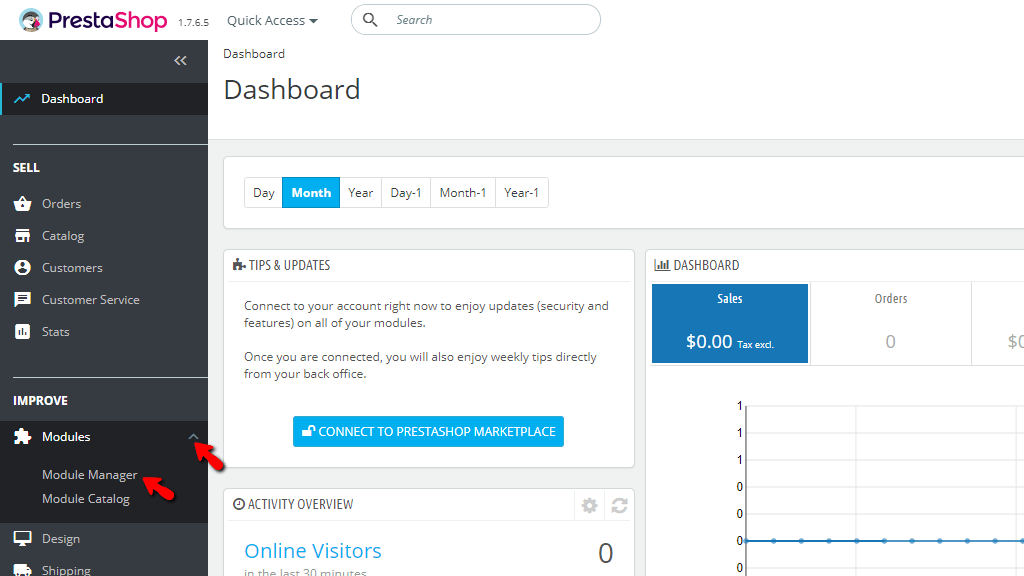Open Module Manager submenu item

pos(89,475)
